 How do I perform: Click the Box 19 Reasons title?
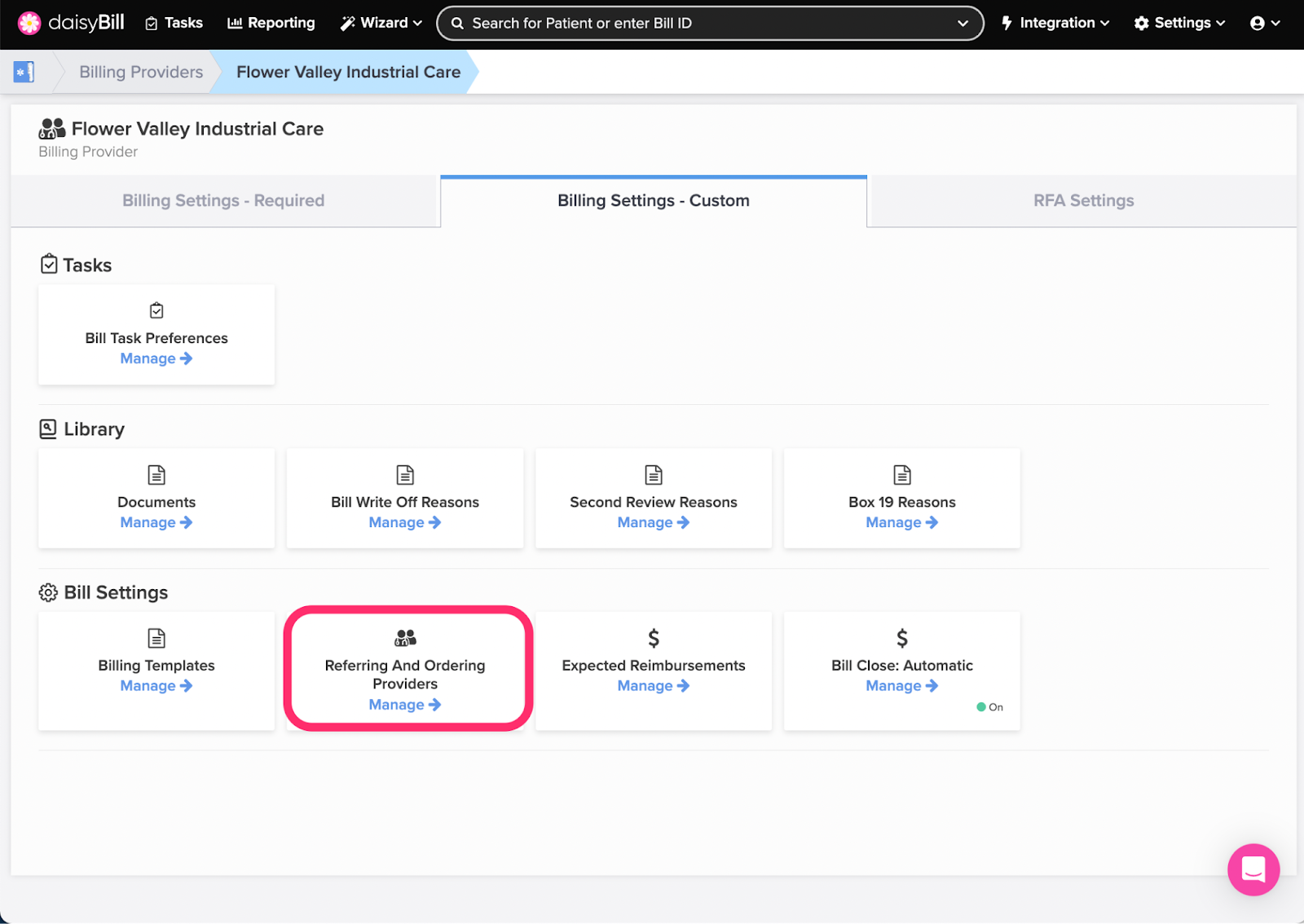pyautogui.click(x=902, y=502)
